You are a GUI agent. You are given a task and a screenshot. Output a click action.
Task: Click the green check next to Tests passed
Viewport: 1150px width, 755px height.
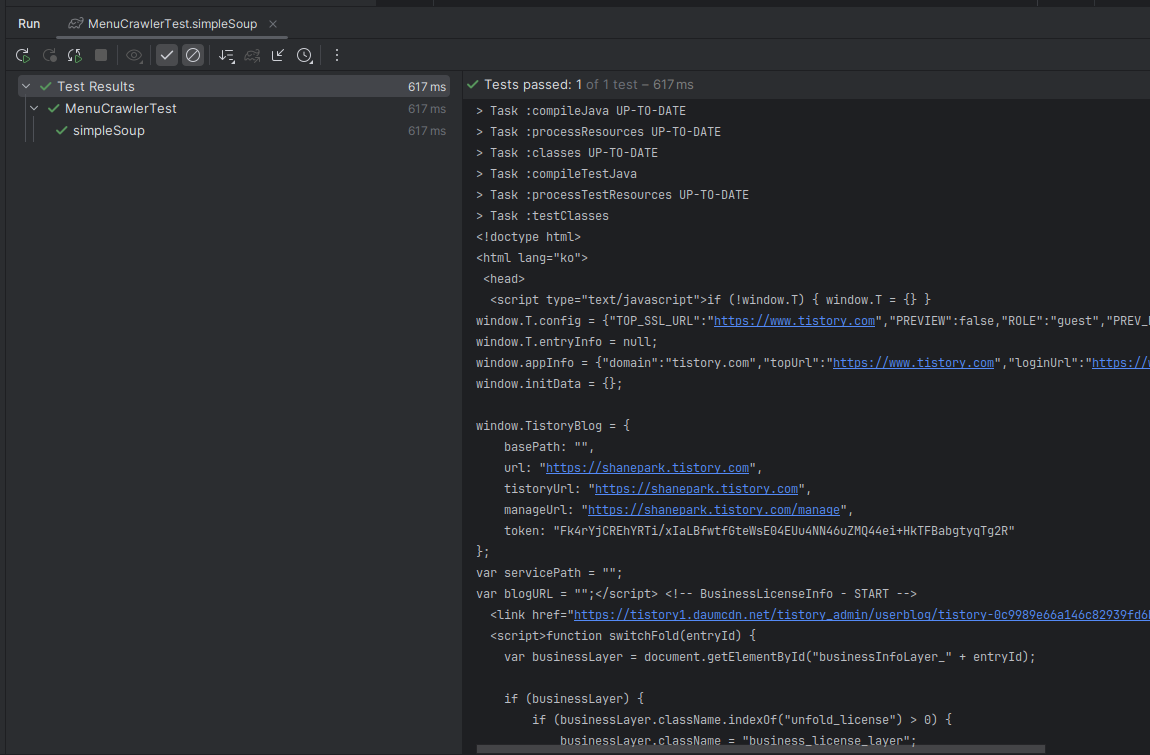[473, 84]
